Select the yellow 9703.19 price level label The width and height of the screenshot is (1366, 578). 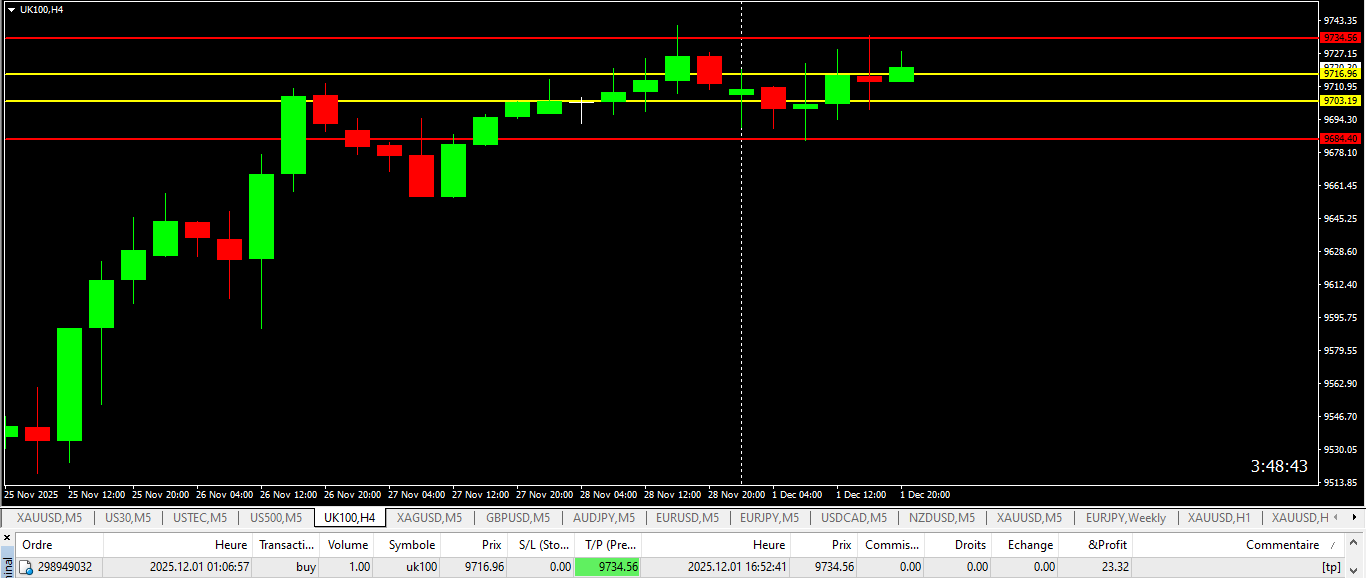click(1339, 101)
